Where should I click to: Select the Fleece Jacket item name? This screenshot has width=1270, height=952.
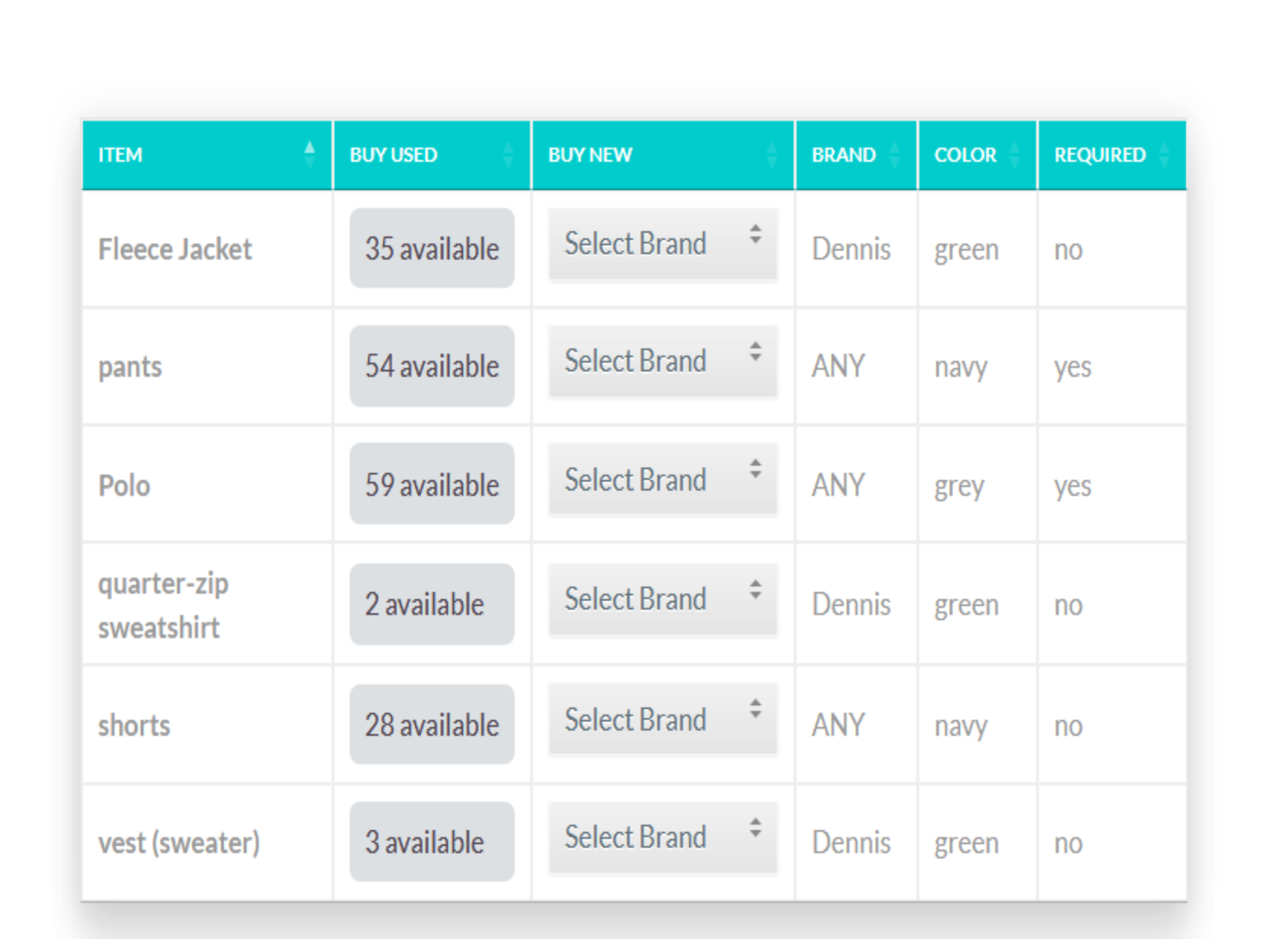pos(175,250)
